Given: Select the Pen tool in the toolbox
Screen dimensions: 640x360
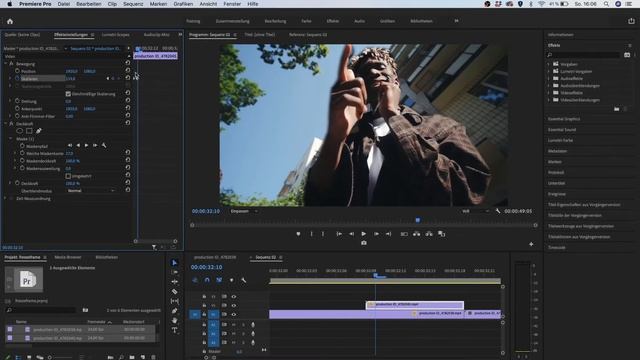Looking at the screenshot, I should coord(174,311).
